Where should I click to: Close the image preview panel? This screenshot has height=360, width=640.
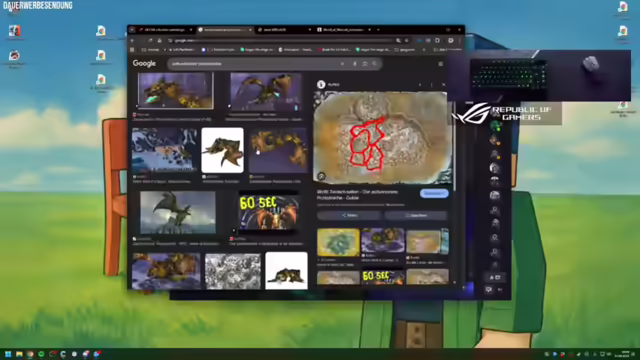pyautogui.click(x=443, y=84)
